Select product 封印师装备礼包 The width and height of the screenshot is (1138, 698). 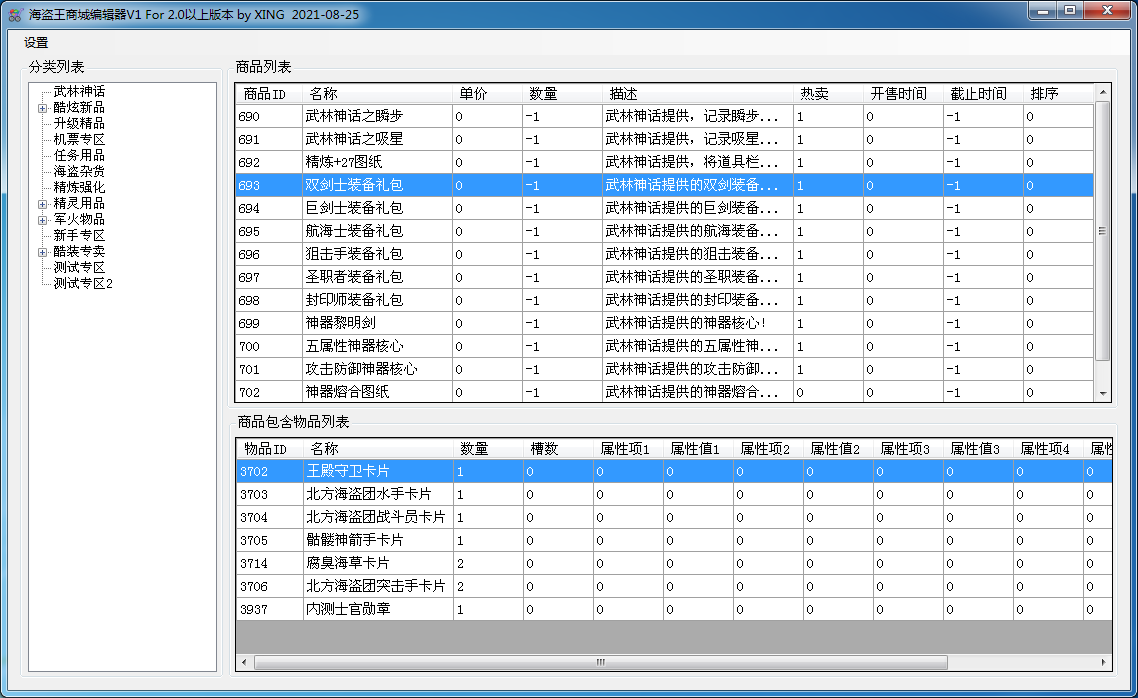pos(665,300)
